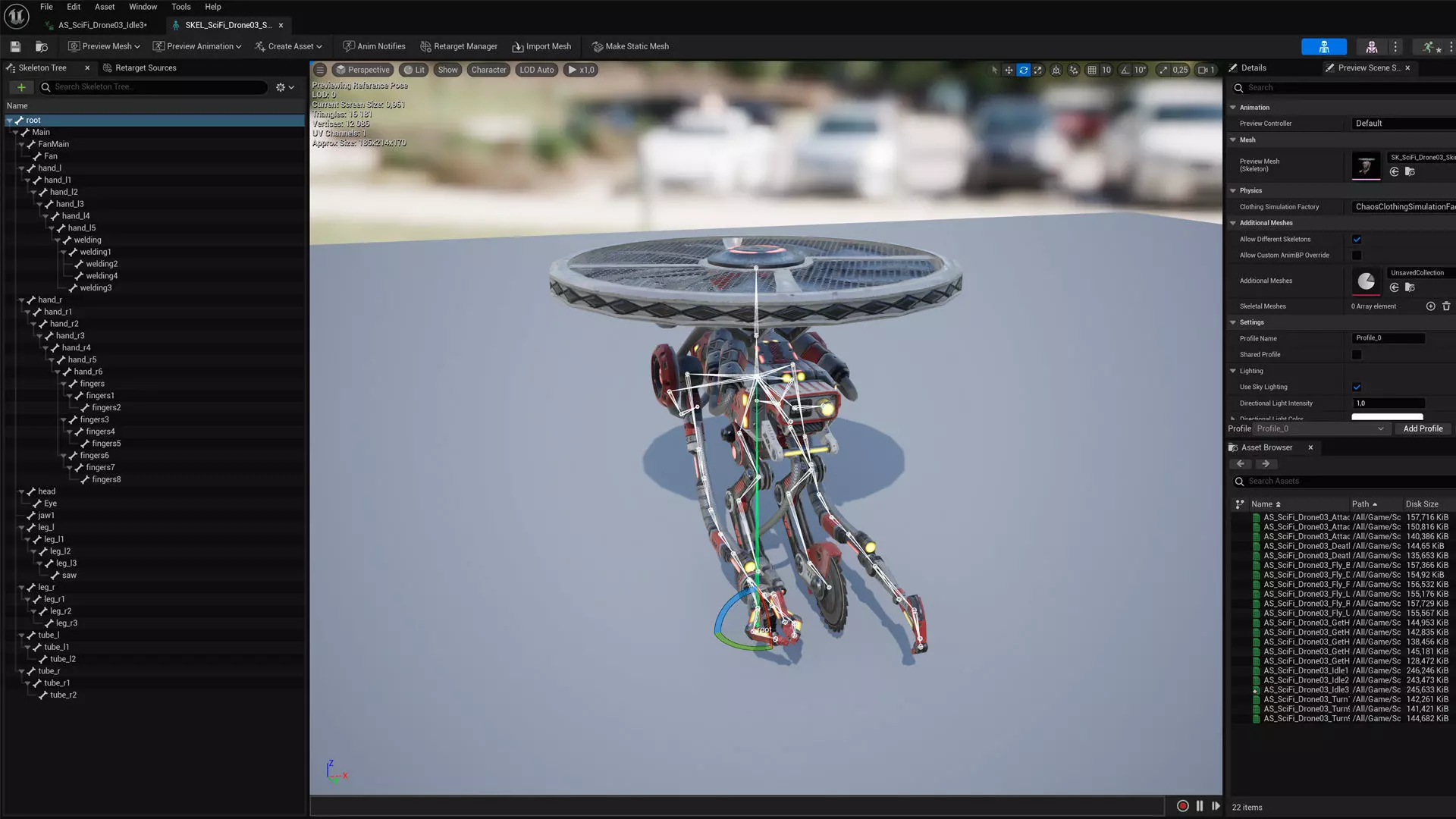The height and width of the screenshot is (819, 1456).
Task: Toggle world/local coordinate space icon
Action: click(1056, 70)
